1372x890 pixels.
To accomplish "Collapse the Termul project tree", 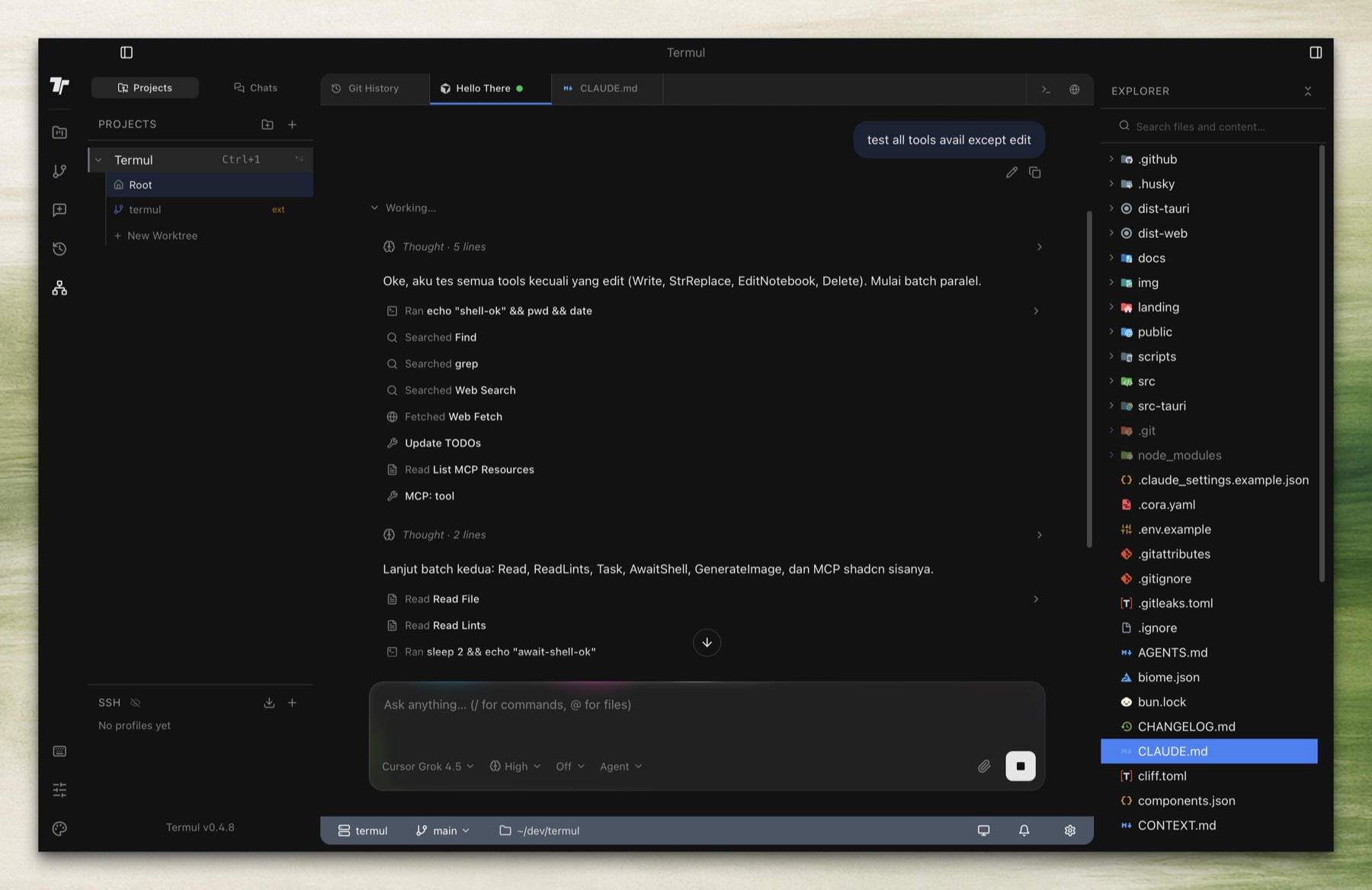I will [98, 160].
